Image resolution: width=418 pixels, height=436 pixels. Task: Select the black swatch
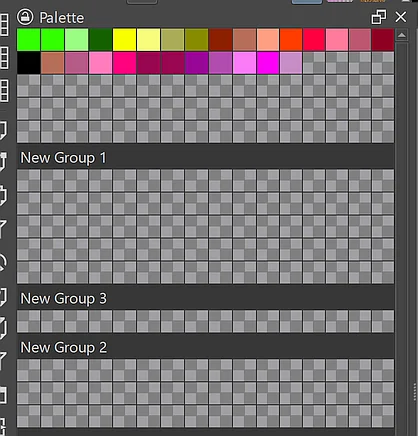tap(29, 63)
